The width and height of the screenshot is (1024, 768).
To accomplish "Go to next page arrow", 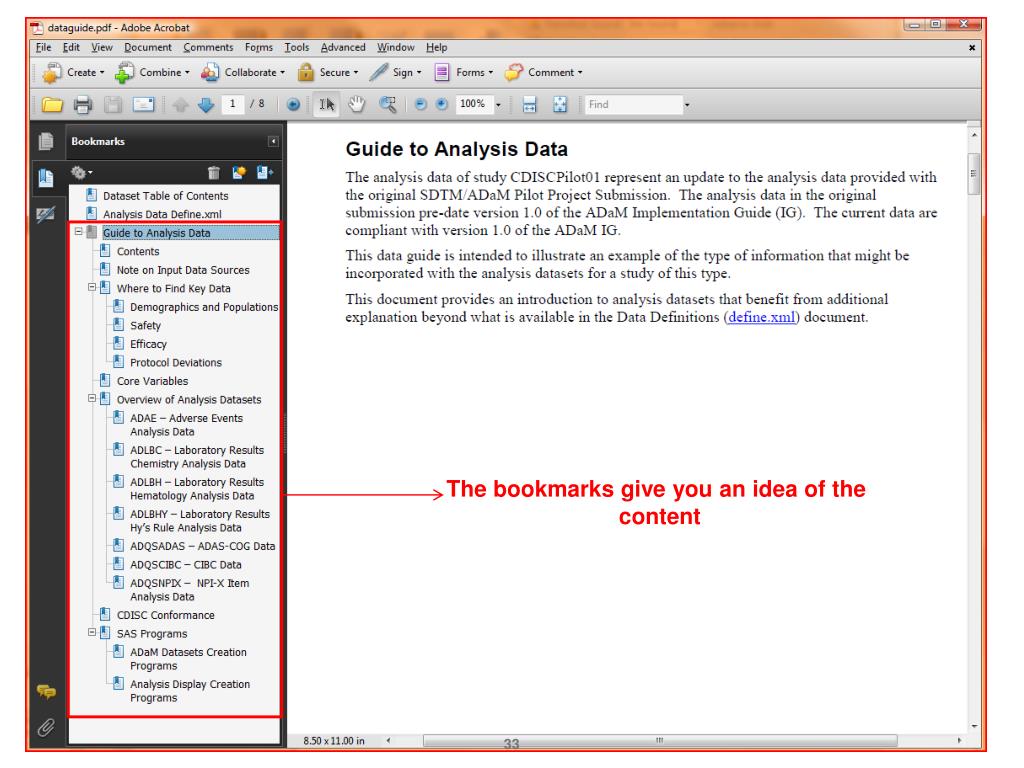I will point(206,104).
